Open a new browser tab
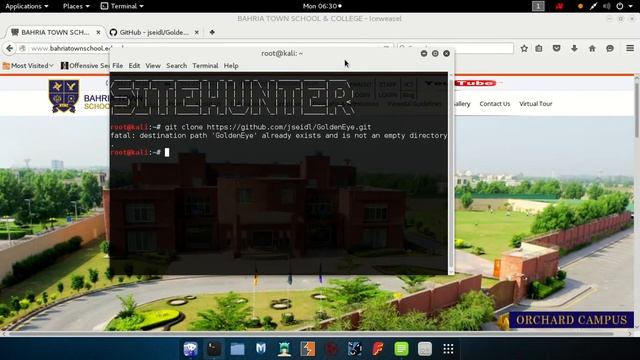The width and height of the screenshot is (640, 360). pyautogui.click(x=212, y=32)
